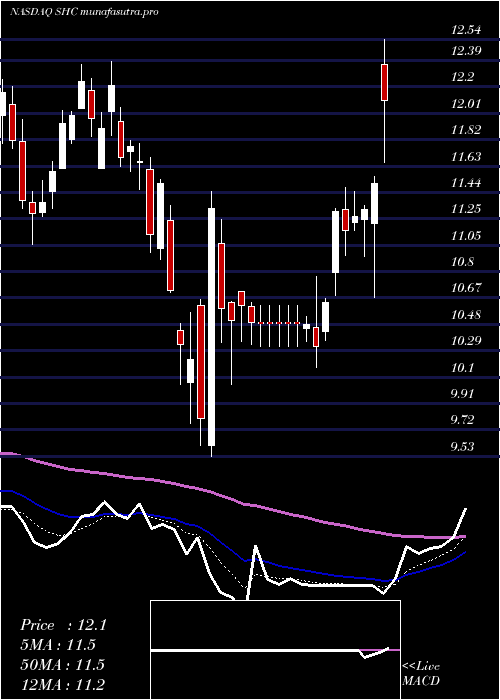The image size is (500, 700).
Task: Click the 11.44 price axis label
Action: click(x=466, y=183)
